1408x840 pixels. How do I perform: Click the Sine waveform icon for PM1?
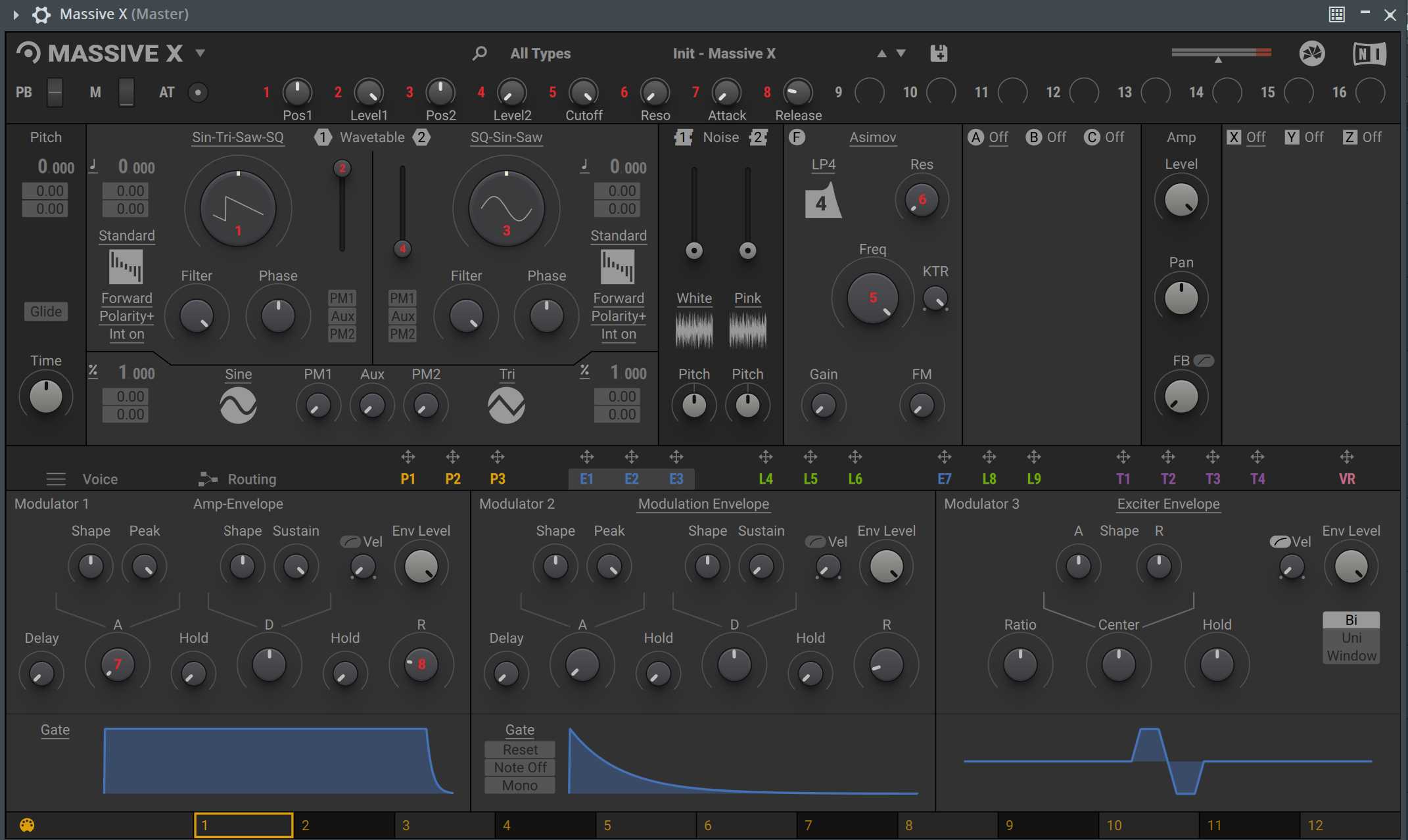pos(238,405)
